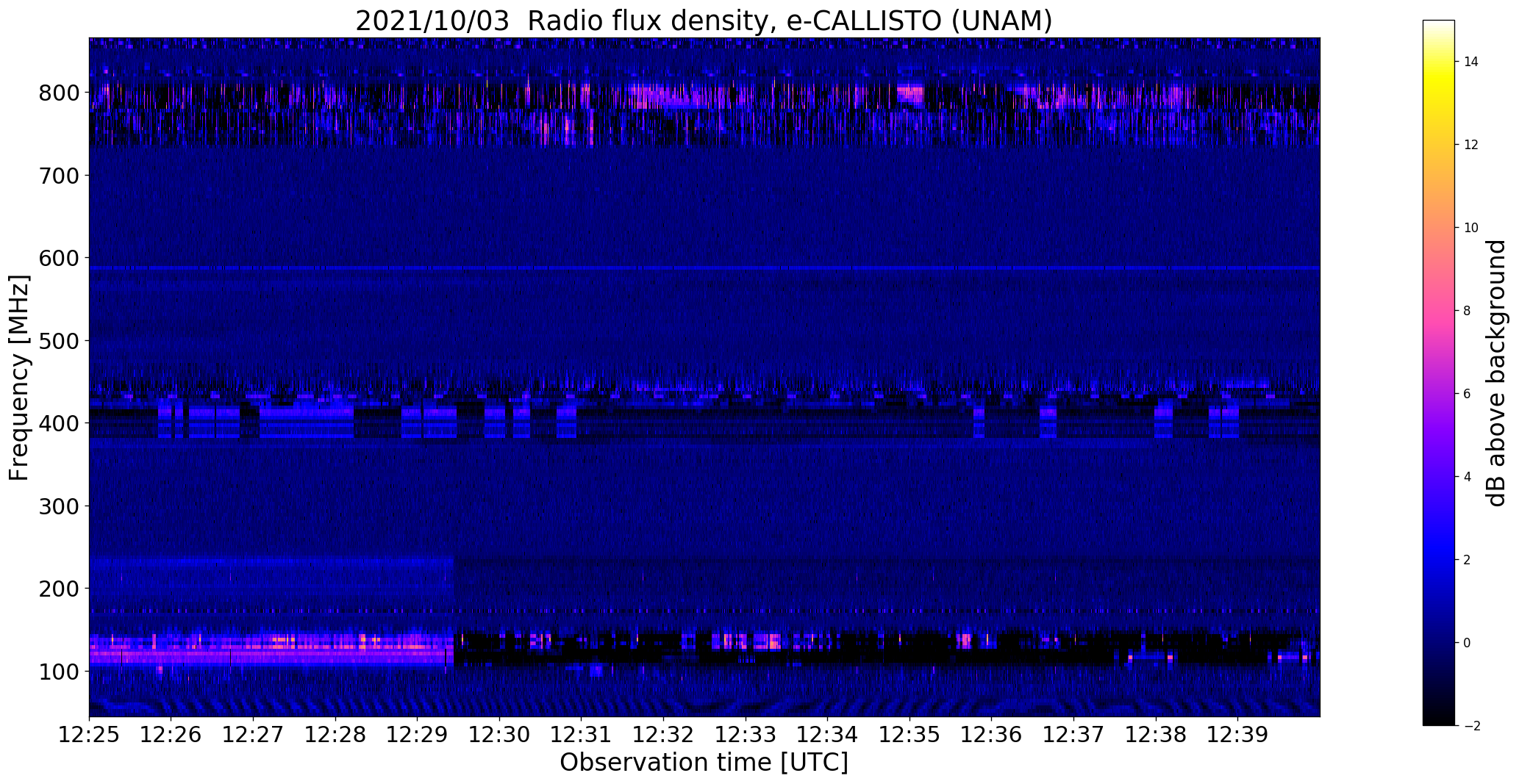The width and height of the screenshot is (1519, 784).
Task: Click the colorbar tick value 10
Action: point(1471,228)
